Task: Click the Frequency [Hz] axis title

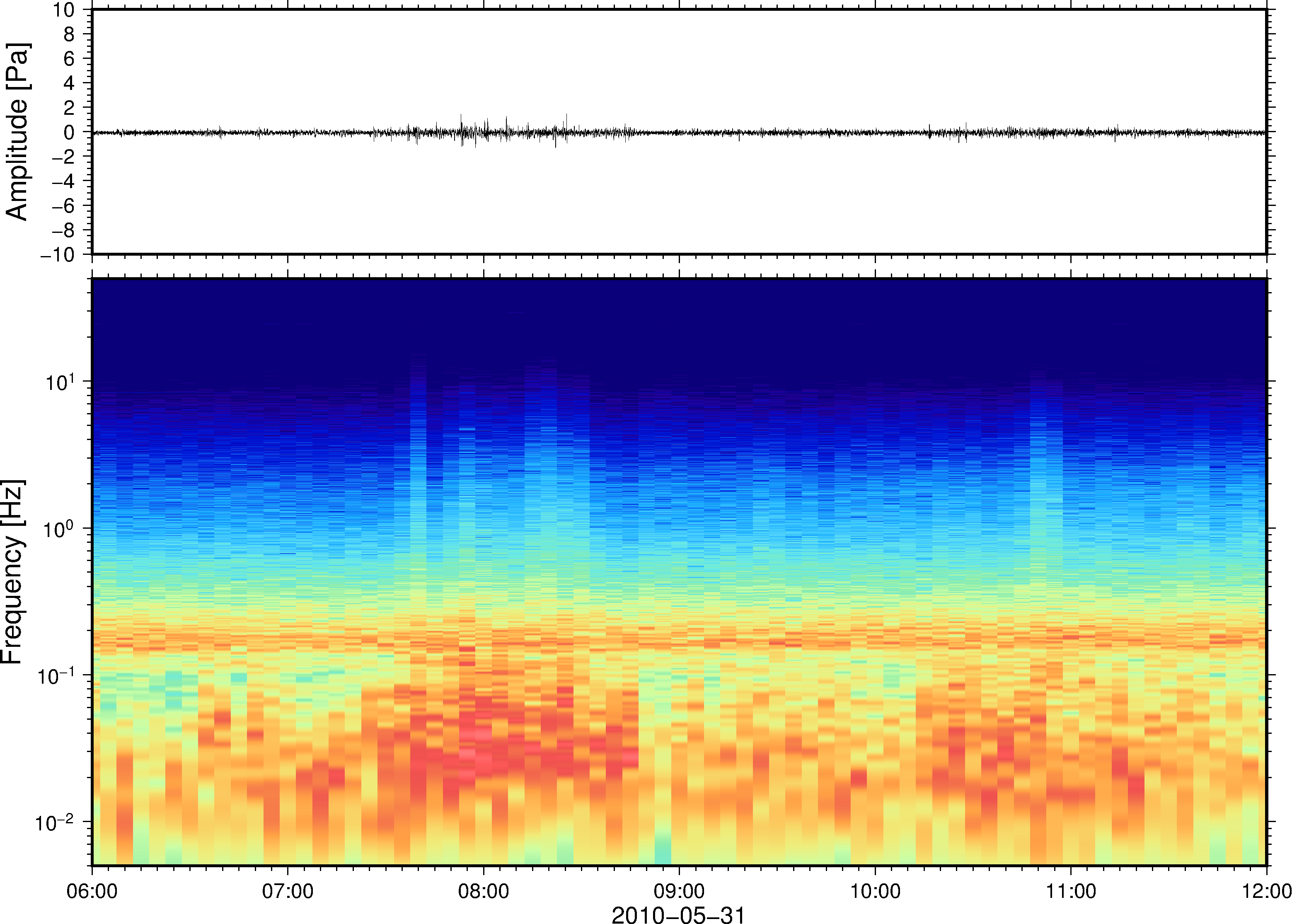Action: (12, 572)
